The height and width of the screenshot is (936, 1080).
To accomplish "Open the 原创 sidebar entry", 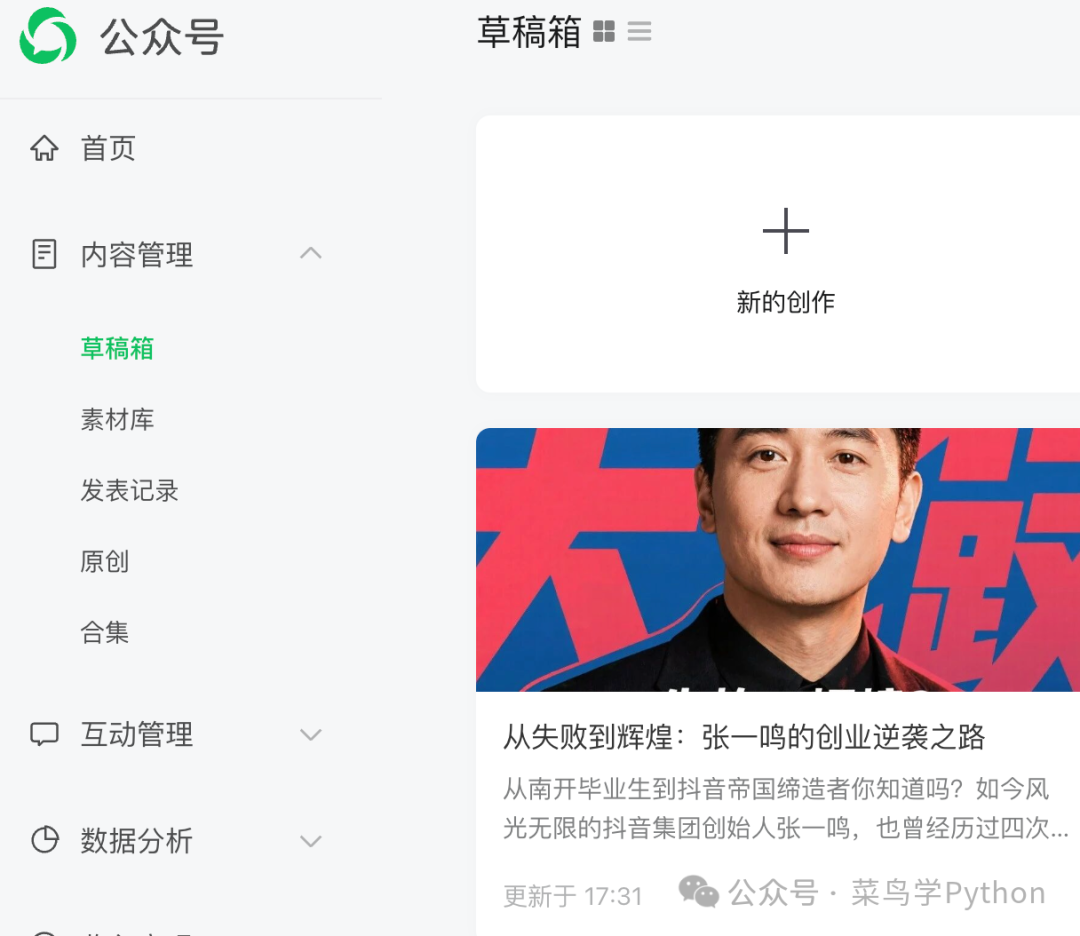I will pos(105,561).
